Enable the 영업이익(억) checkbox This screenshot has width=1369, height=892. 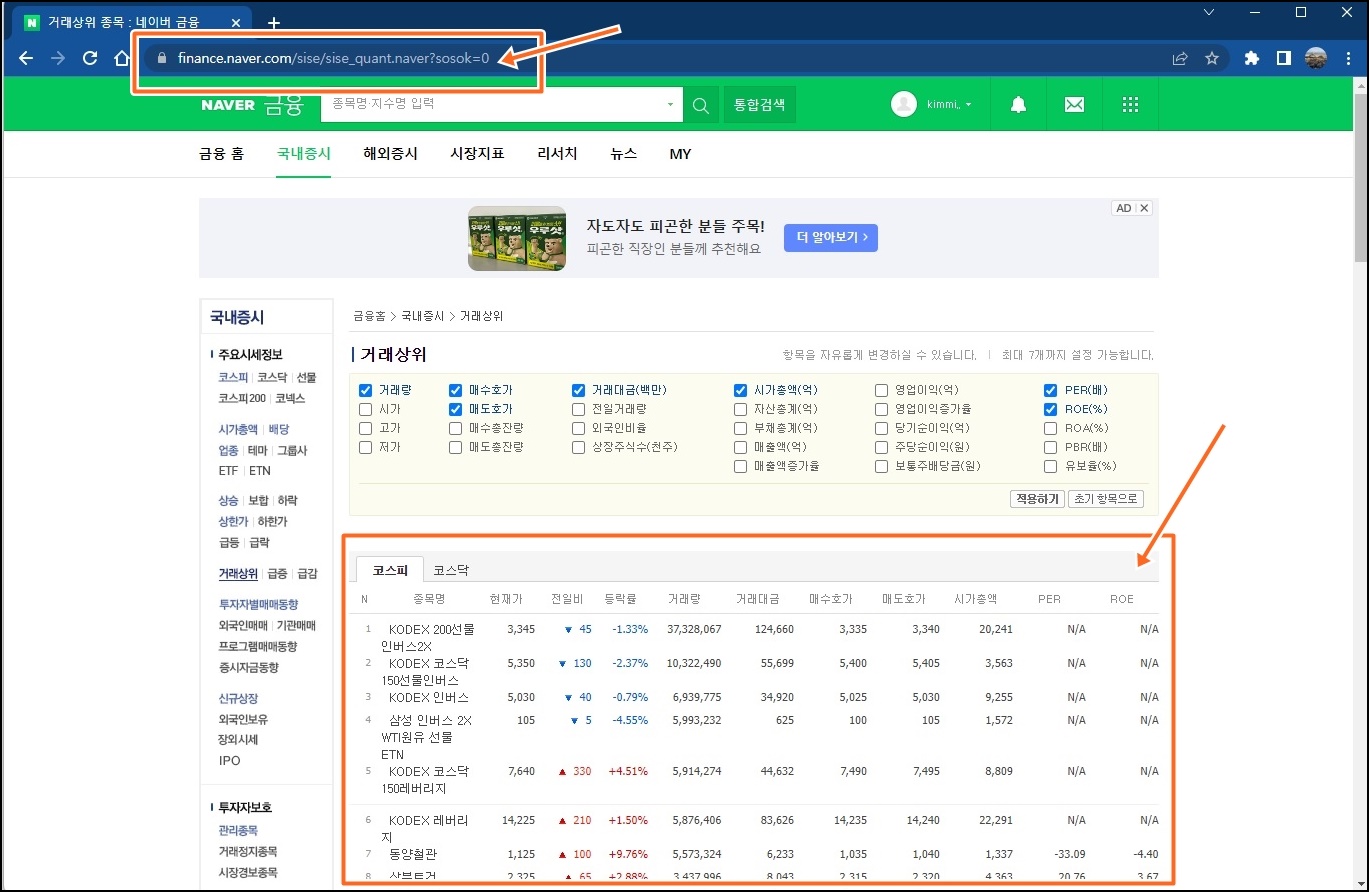point(881,390)
